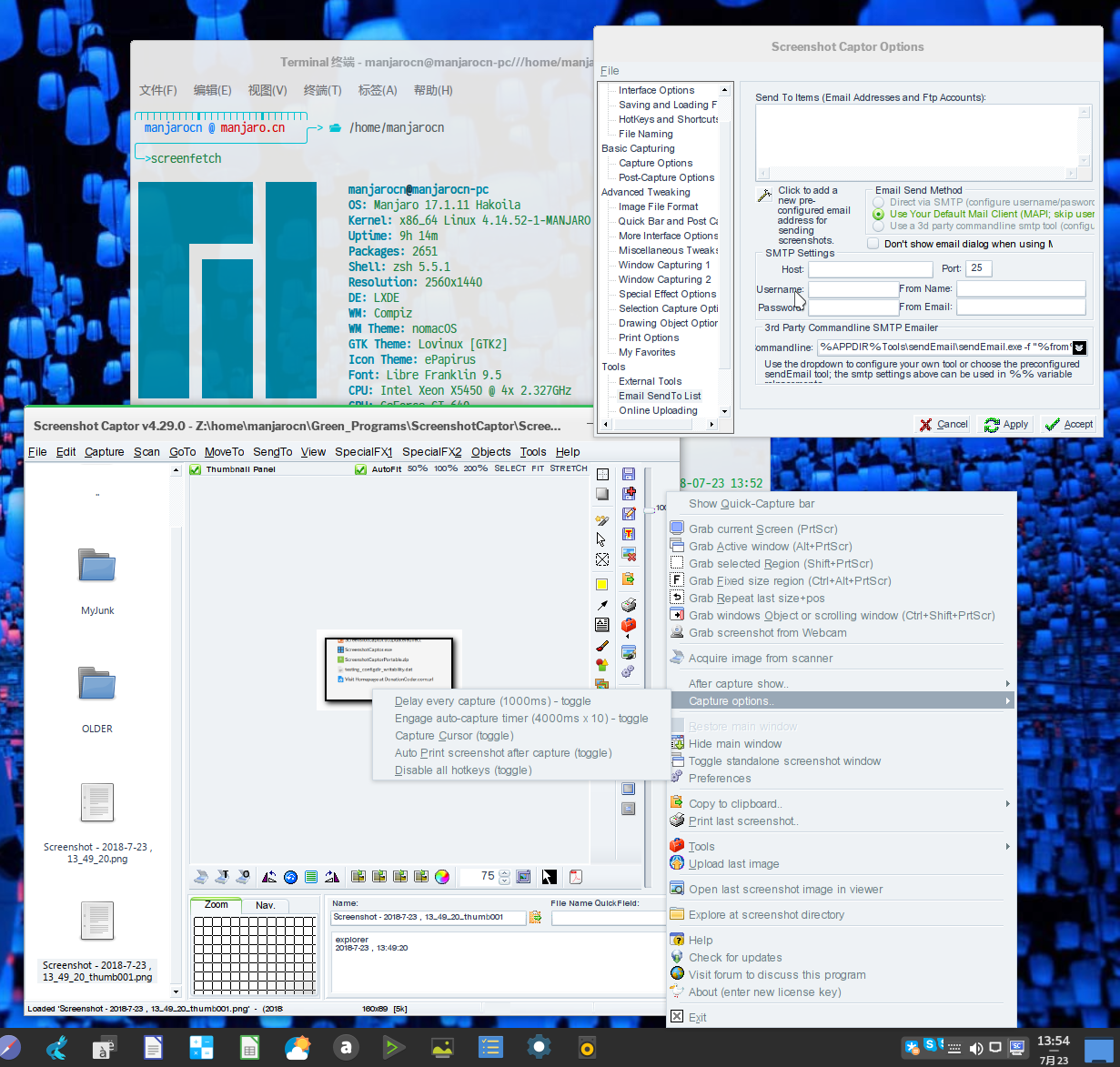
Task: Click the printer icon in Screenshot Captor toolbar
Action: tap(628, 605)
